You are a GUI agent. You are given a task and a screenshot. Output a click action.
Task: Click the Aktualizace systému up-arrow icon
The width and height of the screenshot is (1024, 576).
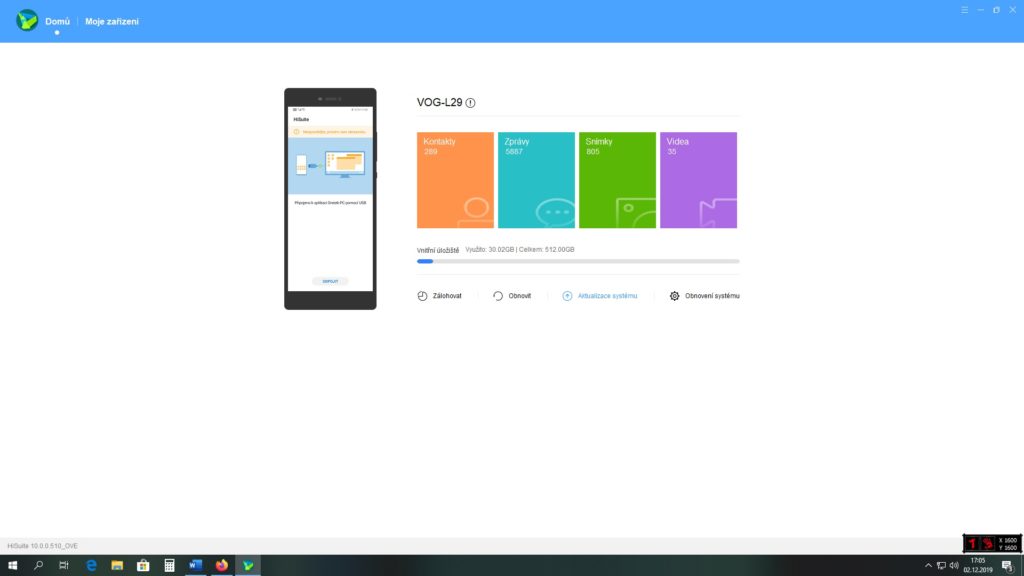tap(567, 296)
